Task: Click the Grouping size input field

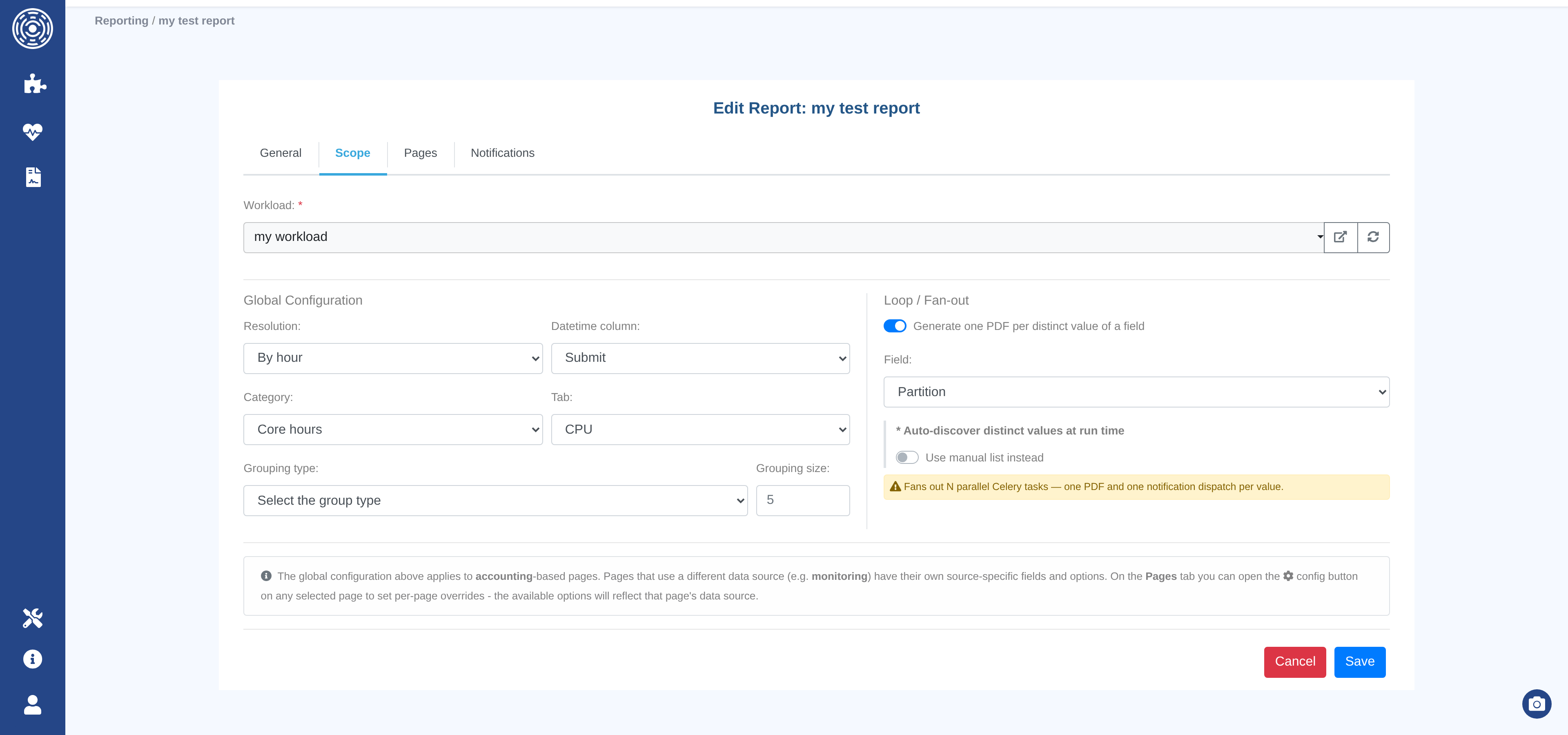Action: [802, 501]
